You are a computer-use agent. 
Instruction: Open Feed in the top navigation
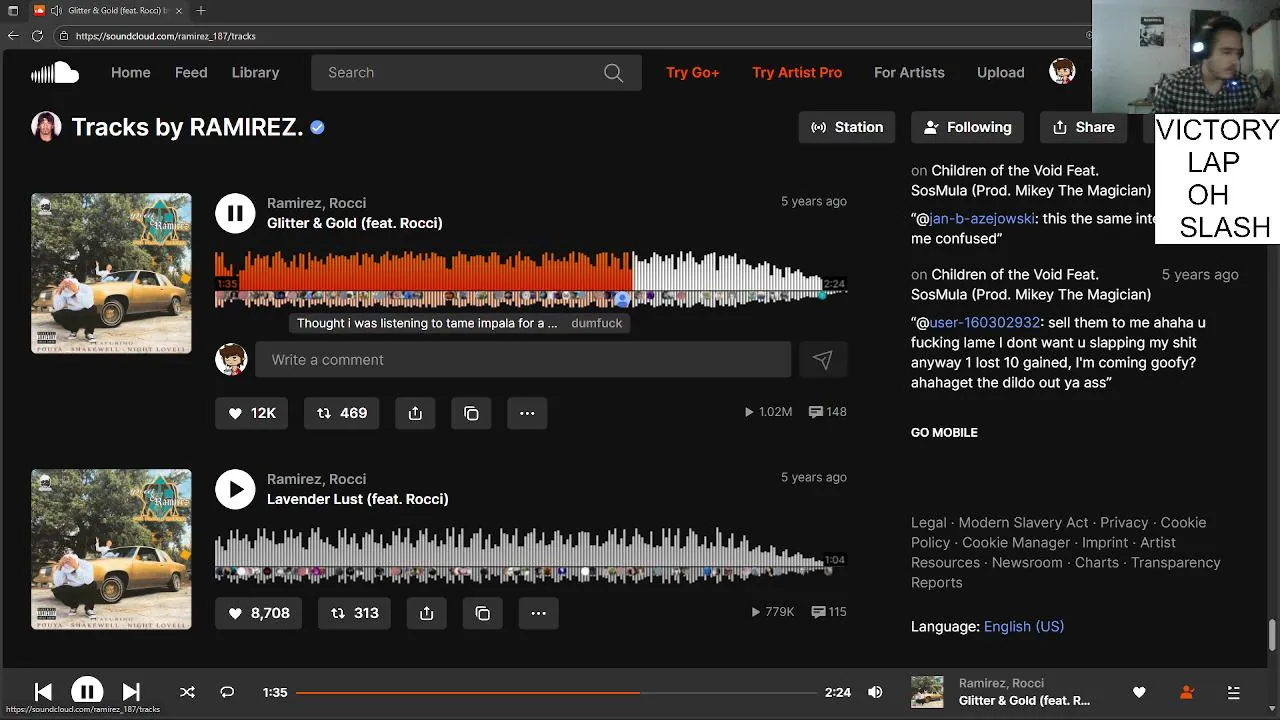[x=191, y=73]
